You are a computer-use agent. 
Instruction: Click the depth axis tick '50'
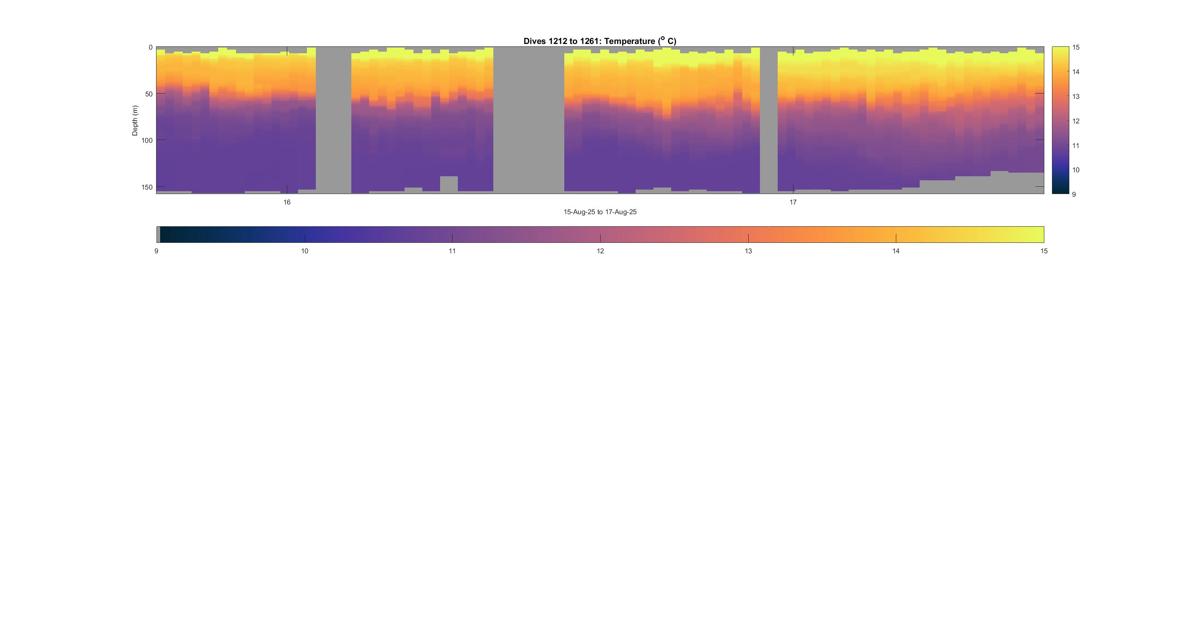pyautogui.click(x=148, y=94)
